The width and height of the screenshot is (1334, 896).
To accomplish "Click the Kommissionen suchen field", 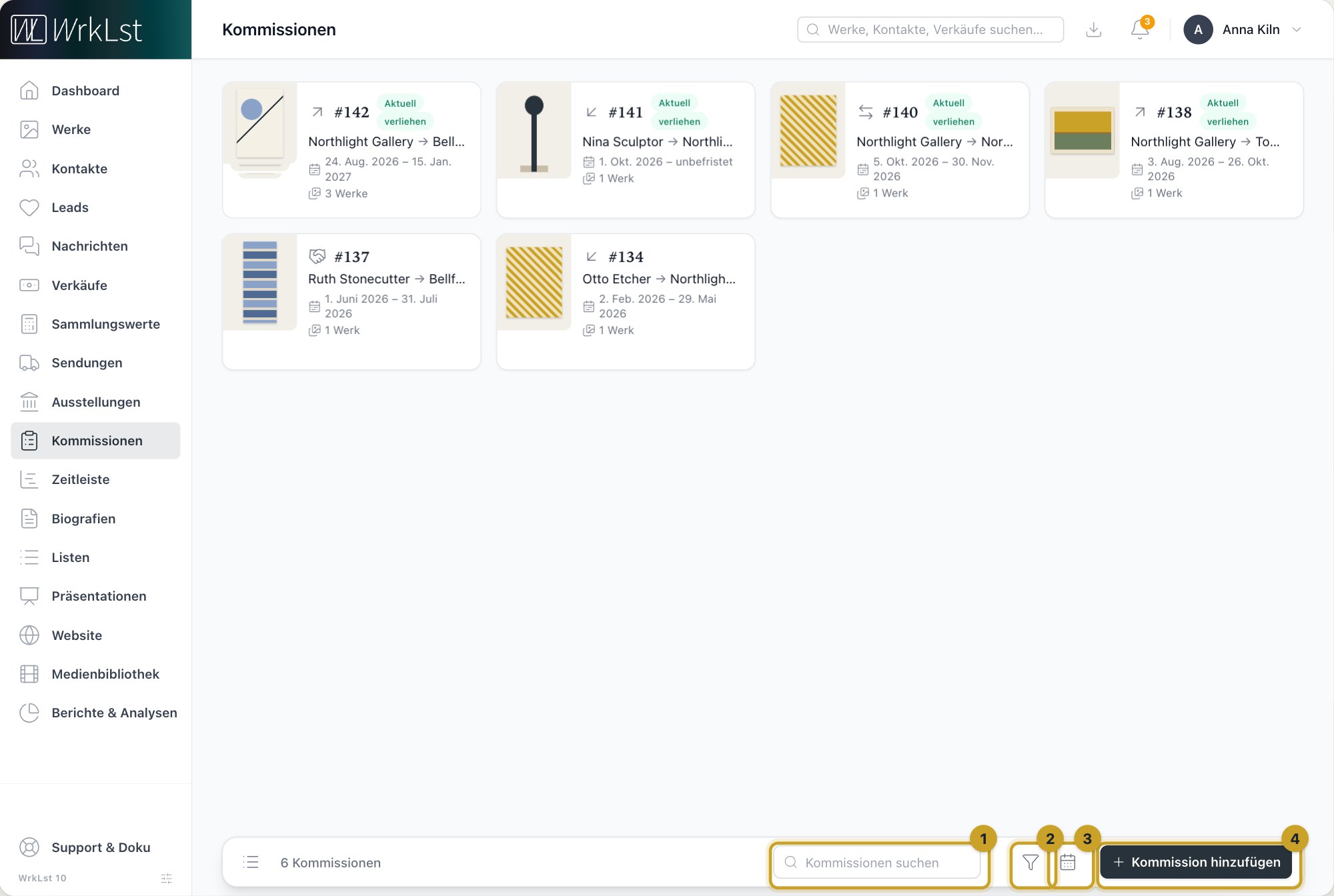I will point(877,862).
